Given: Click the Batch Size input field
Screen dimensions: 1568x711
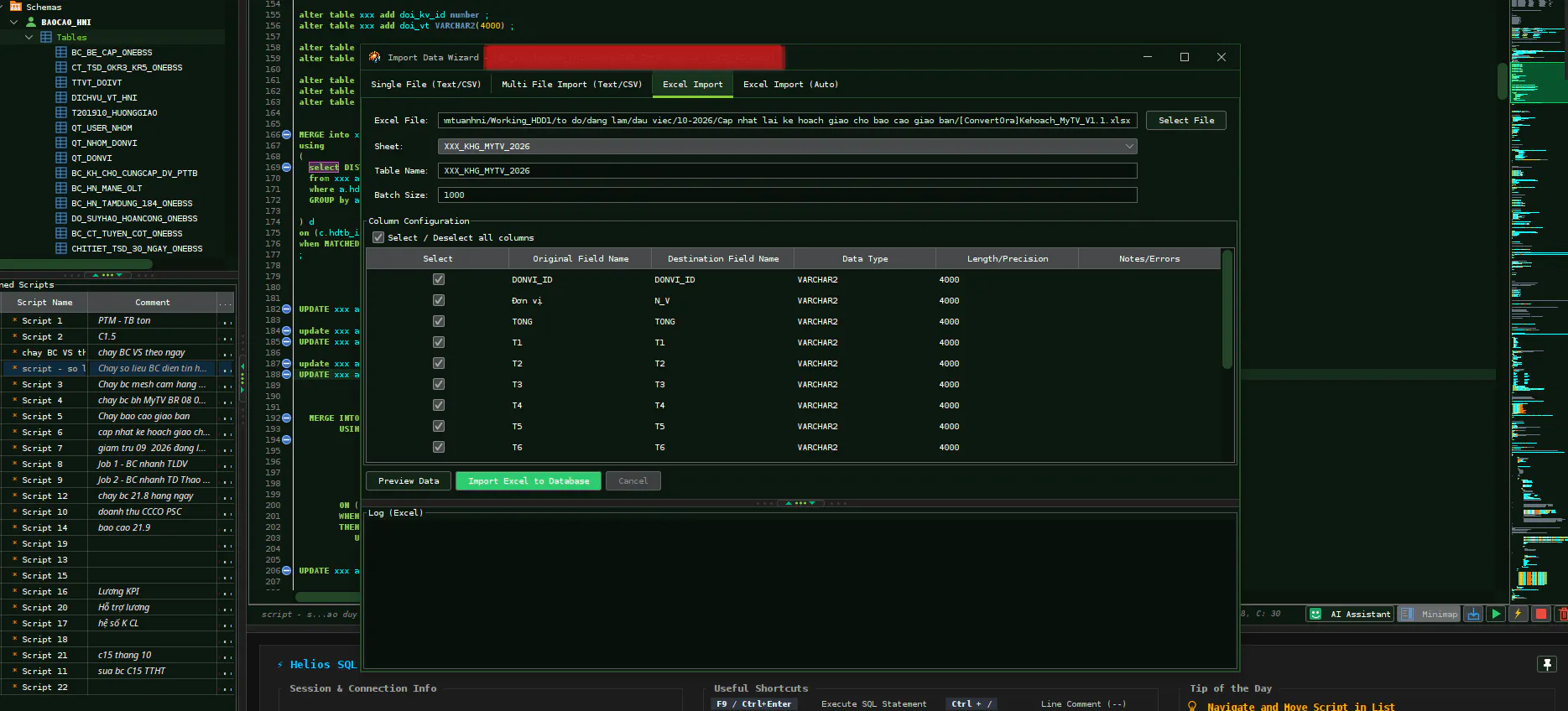Looking at the screenshot, I should pos(787,195).
